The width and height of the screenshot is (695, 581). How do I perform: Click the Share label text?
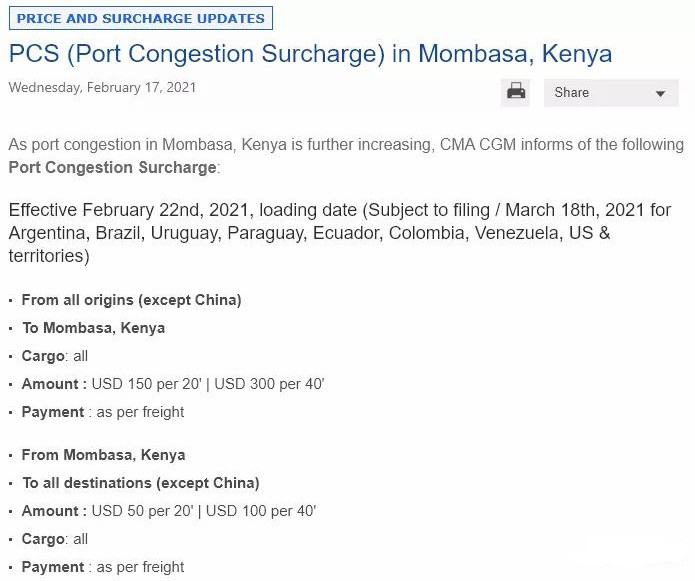pos(571,93)
